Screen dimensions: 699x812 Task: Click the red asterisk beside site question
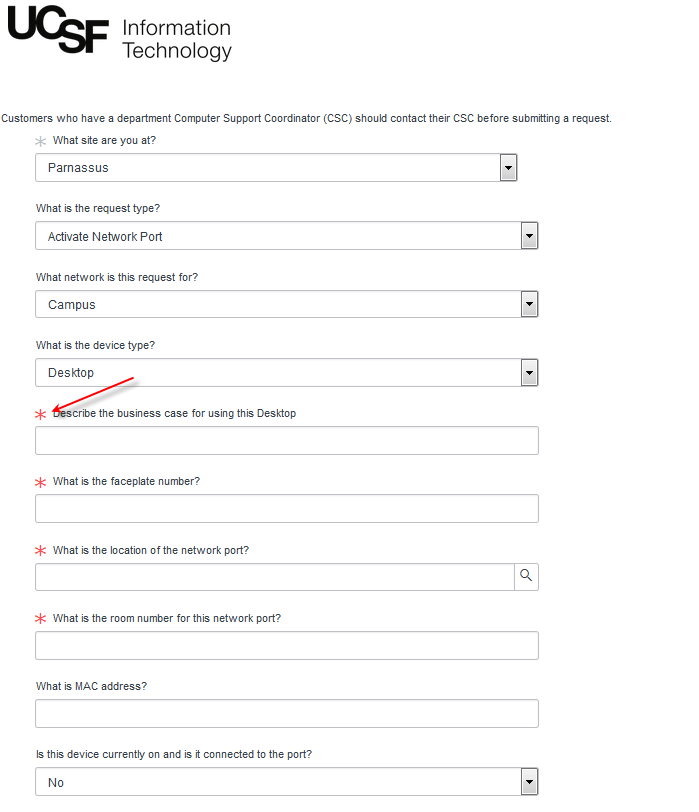coord(39,140)
